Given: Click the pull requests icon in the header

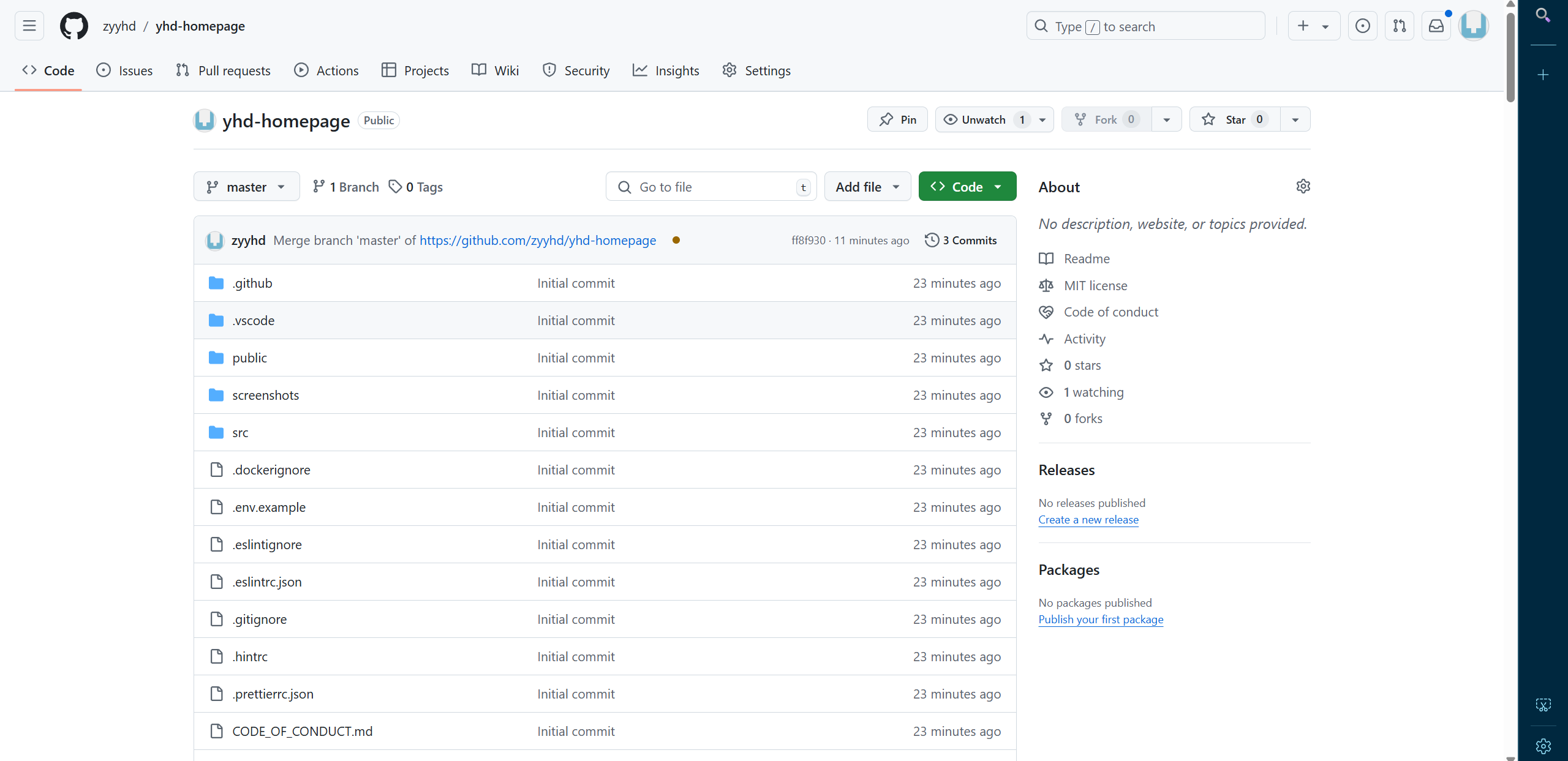Looking at the screenshot, I should [x=1400, y=26].
